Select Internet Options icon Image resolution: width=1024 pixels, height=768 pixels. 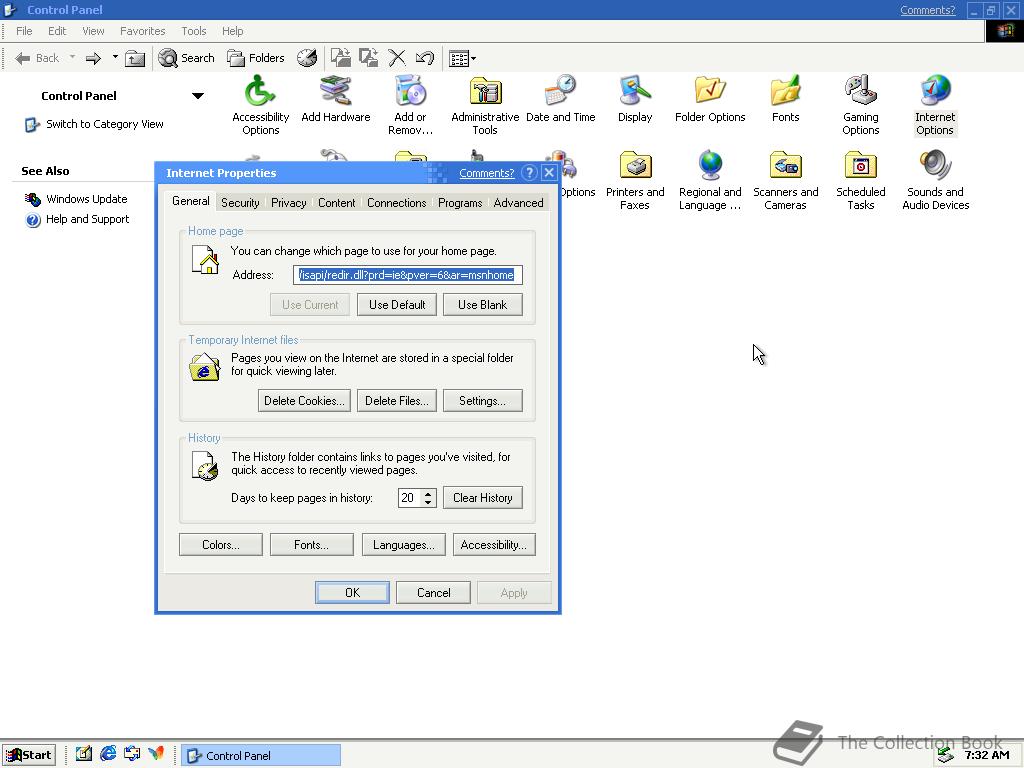pos(935,104)
